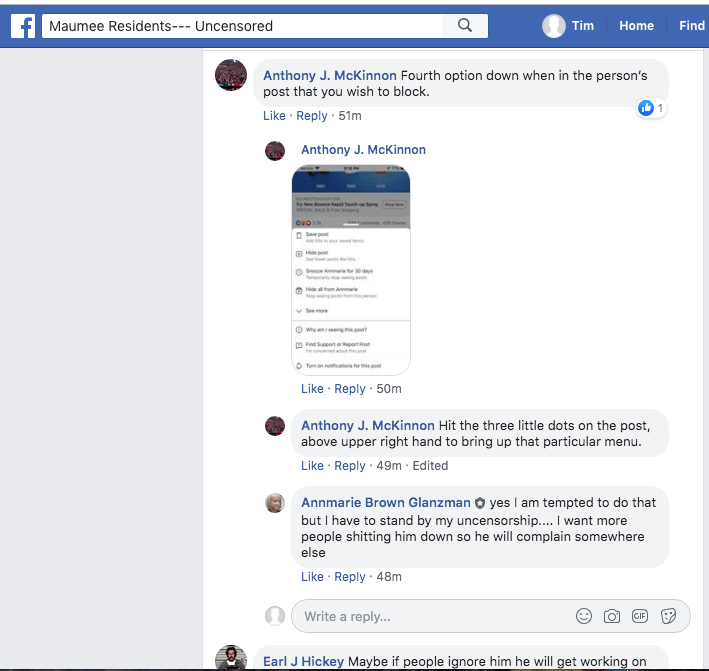Open the Find tab in navigation bar
Viewport: 709px width, 671px height.
[x=692, y=26]
